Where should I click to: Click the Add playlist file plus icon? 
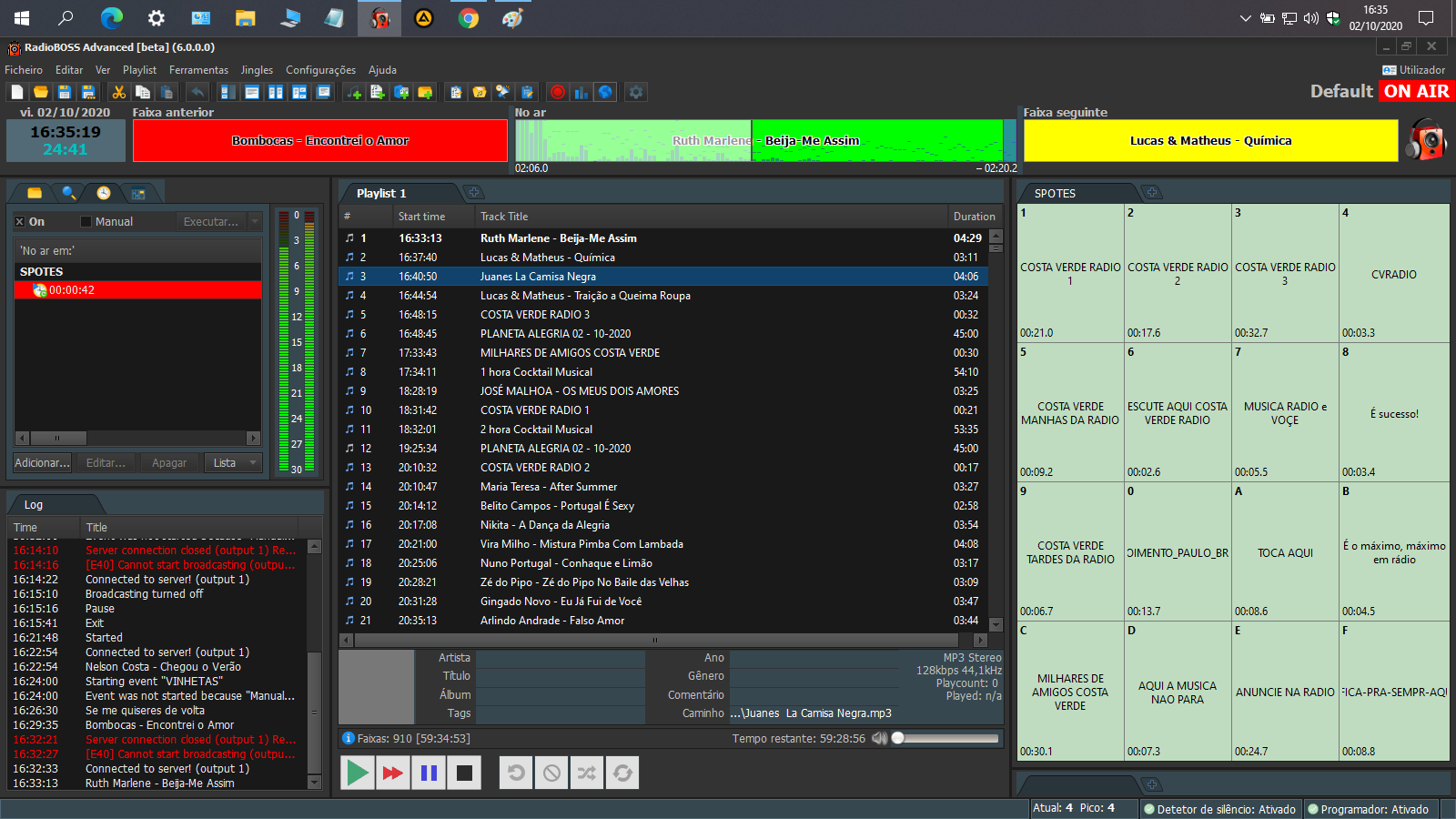378,92
